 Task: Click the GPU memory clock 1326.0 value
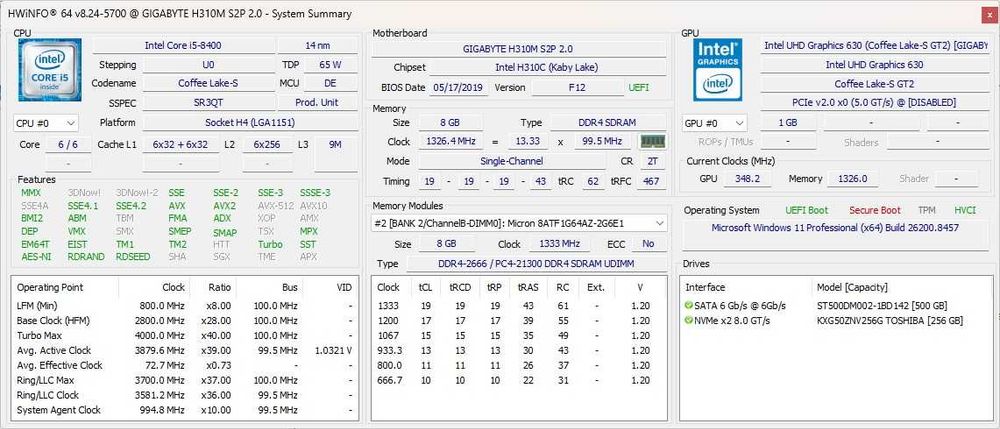click(x=852, y=179)
